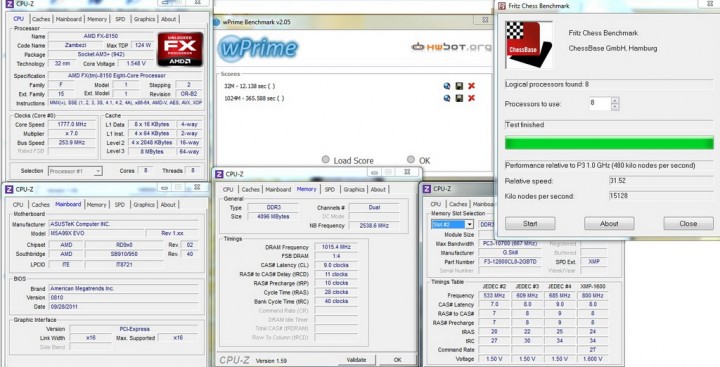Screen dimensions: 720x367
Task: Click the Manufacturer G.Skill field in SPD window
Action: 510,253
